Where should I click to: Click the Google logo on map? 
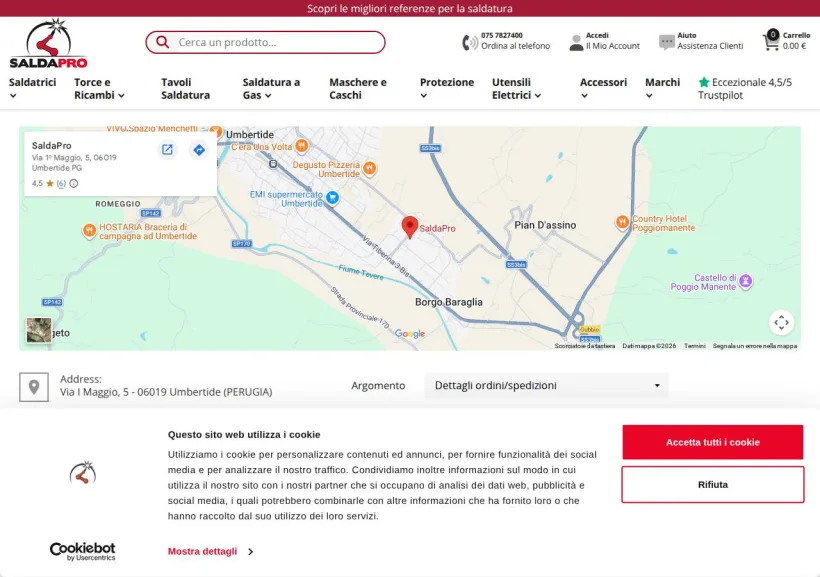(x=409, y=334)
